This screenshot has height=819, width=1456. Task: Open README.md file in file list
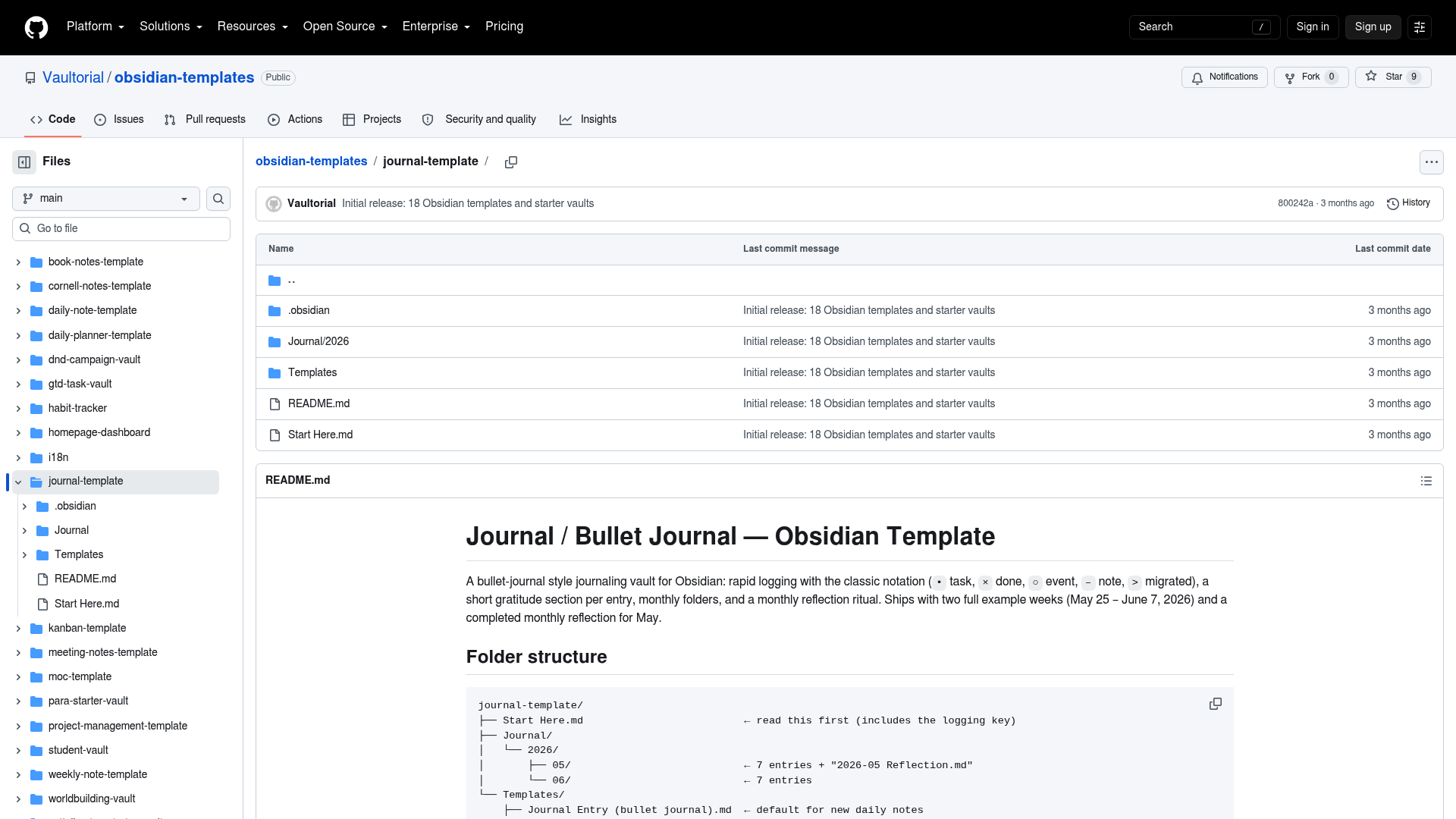[318, 404]
